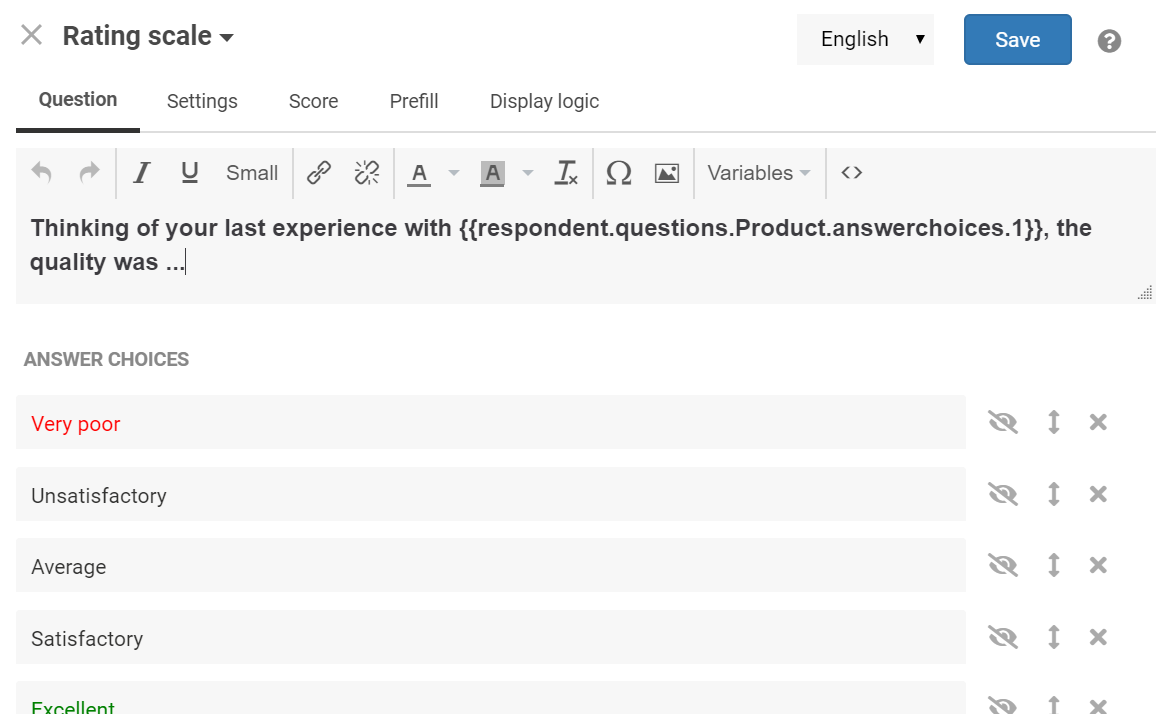Click the reorder handle for Satisfactory
The image size is (1156, 714).
(x=1054, y=637)
